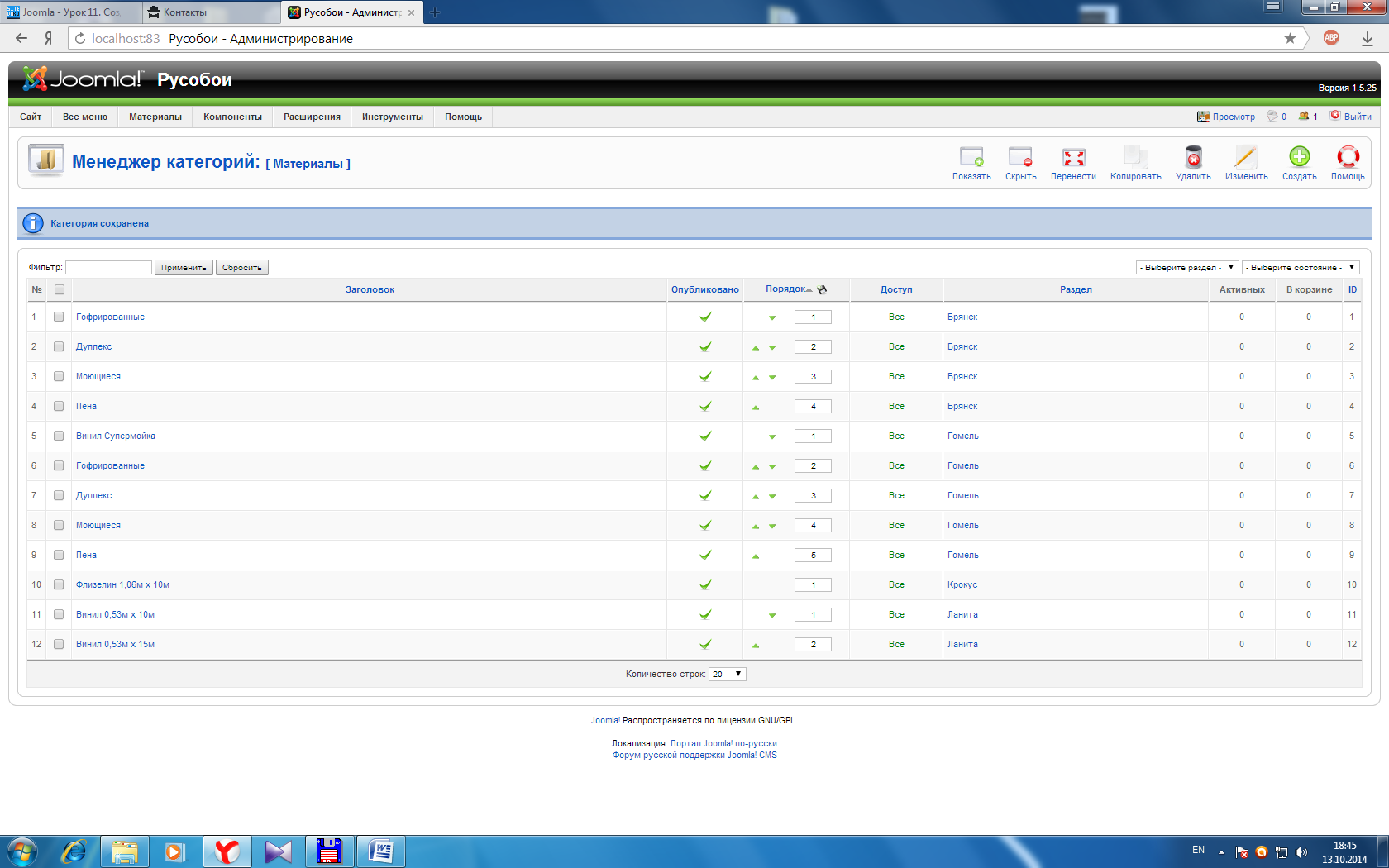Click the Копировать toolbar icon
The width and height of the screenshot is (1389, 868).
pyautogui.click(x=1135, y=157)
